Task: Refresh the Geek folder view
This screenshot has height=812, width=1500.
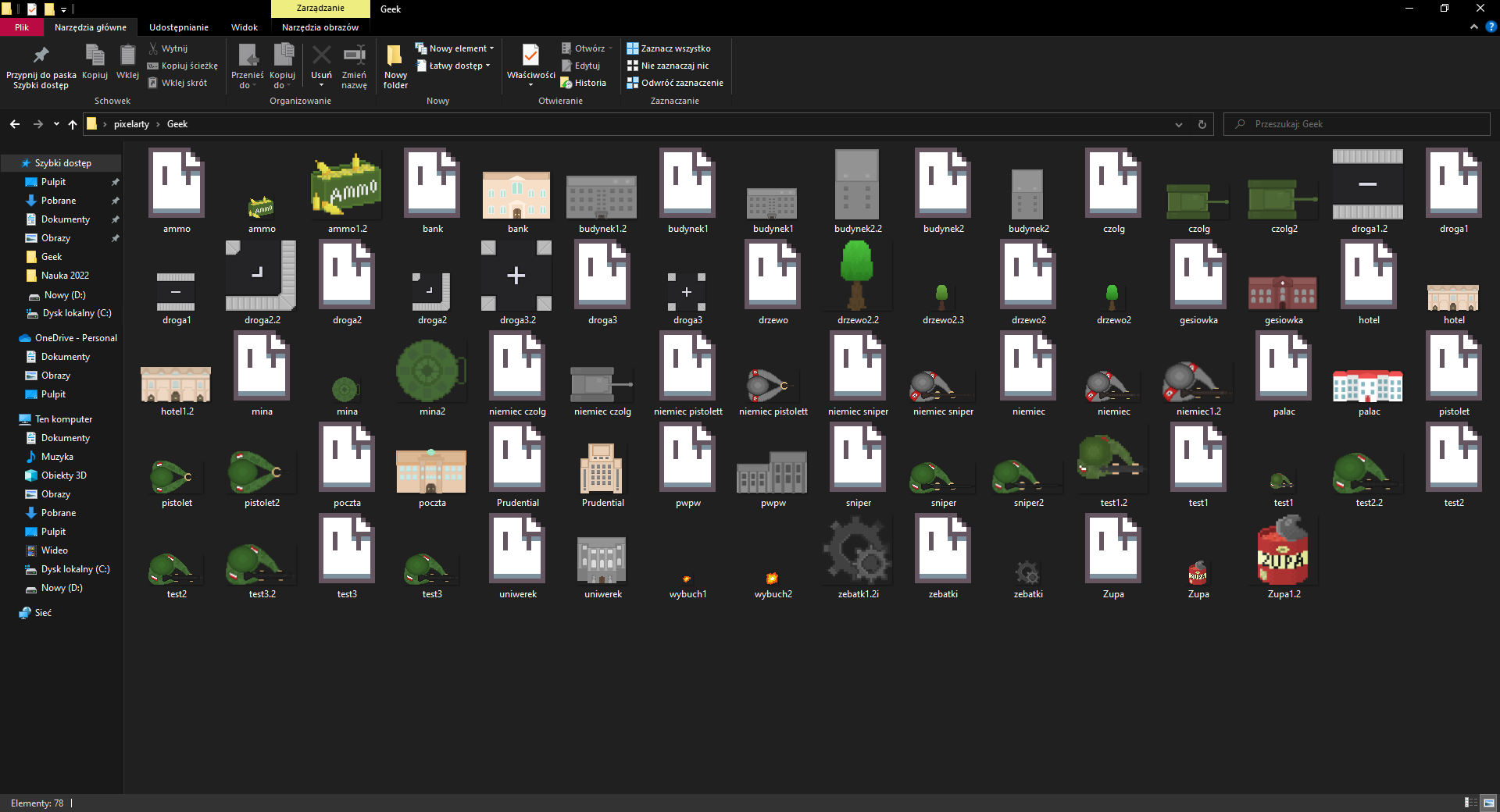Action: tap(1202, 124)
